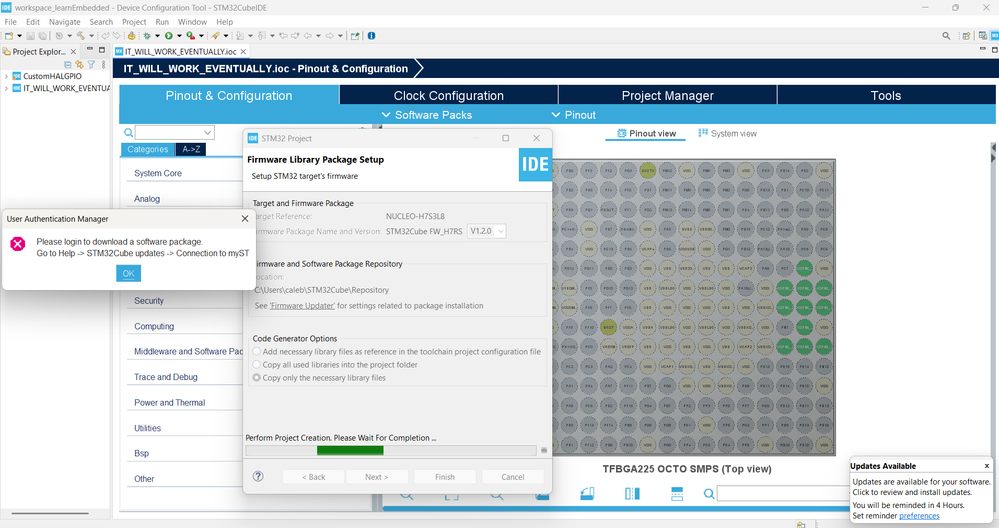Click the flip horizontal pinout icon
Image resolution: width=999 pixels, height=528 pixels.
coord(632,494)
